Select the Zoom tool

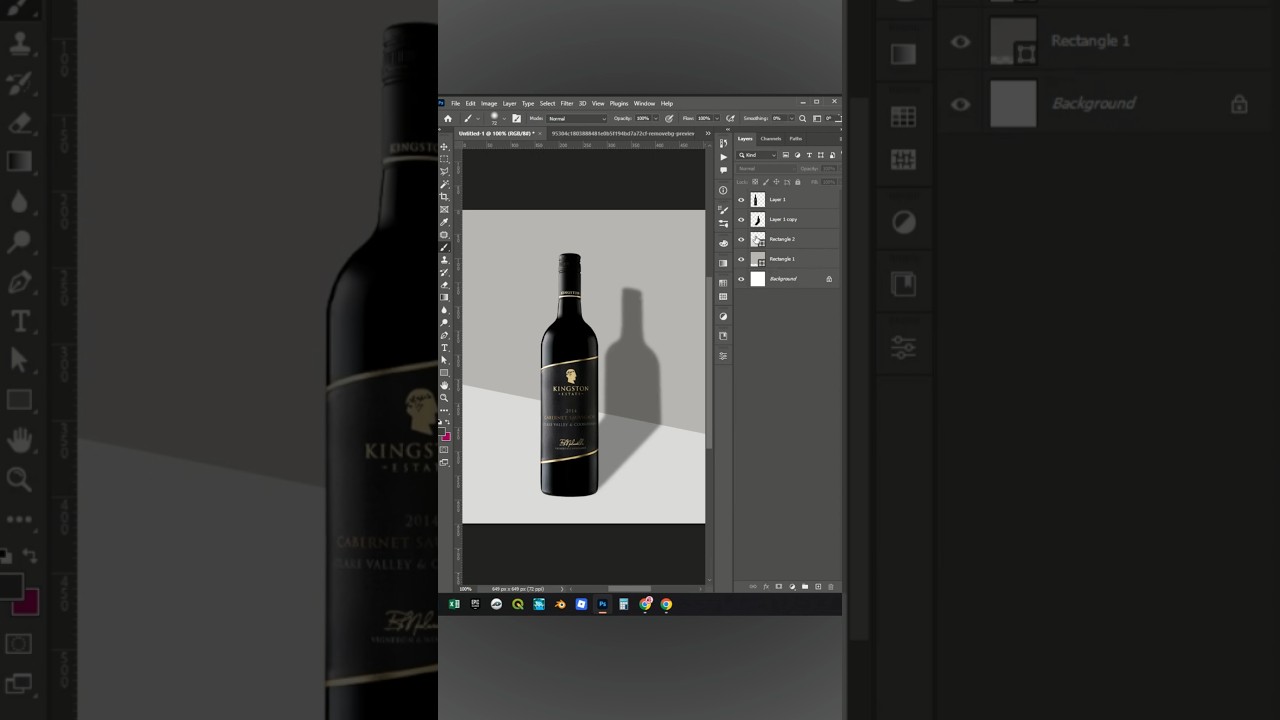click(x=445, y=397)
